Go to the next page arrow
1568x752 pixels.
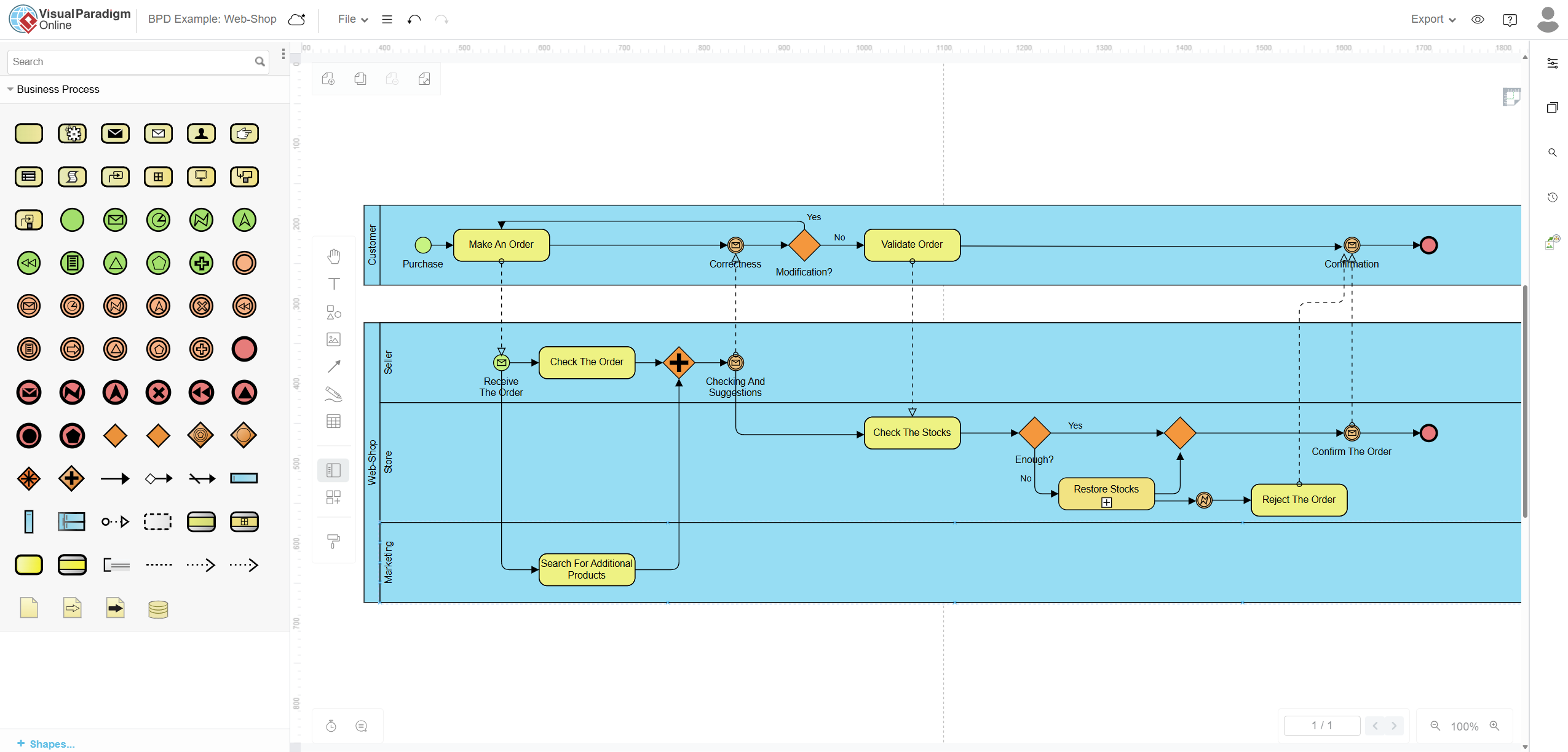point(1394,726)
